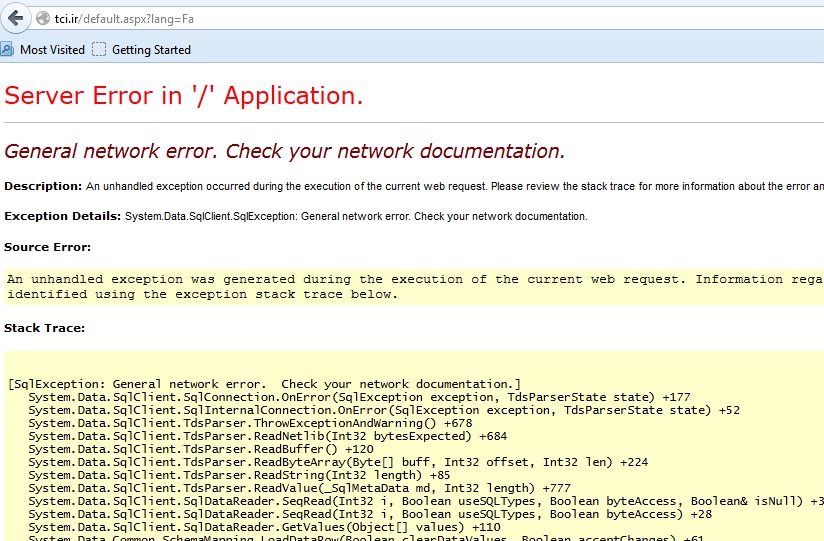Click the SqlDataReader.GetValues stack trace line
This screenshot has width=824, height=541.
coord(264,527)
